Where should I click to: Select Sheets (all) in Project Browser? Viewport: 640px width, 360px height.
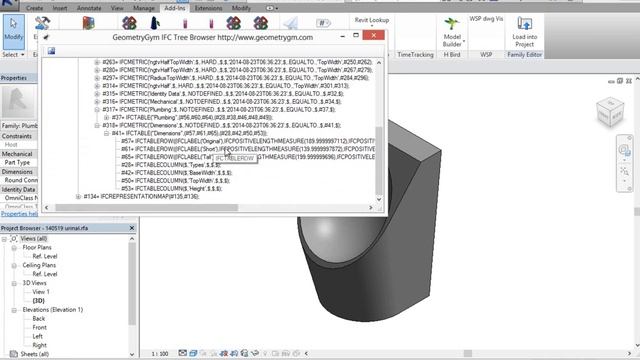click(x=35, y=354)
